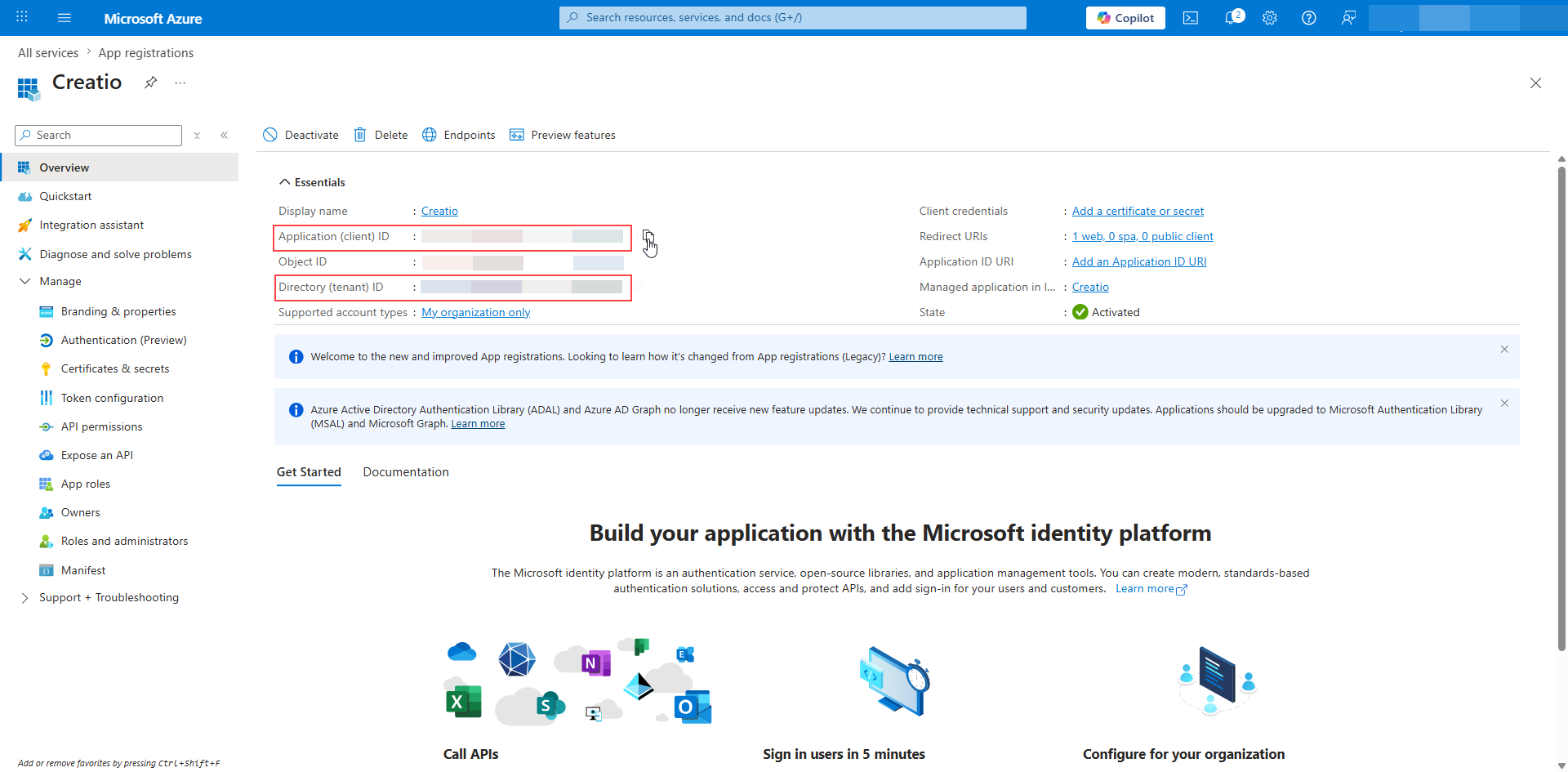Image resolution: width=1568 pixels, height=772 pixels.
Task: Focus the sidebar Search field
Action: click(x=98, y=136)
